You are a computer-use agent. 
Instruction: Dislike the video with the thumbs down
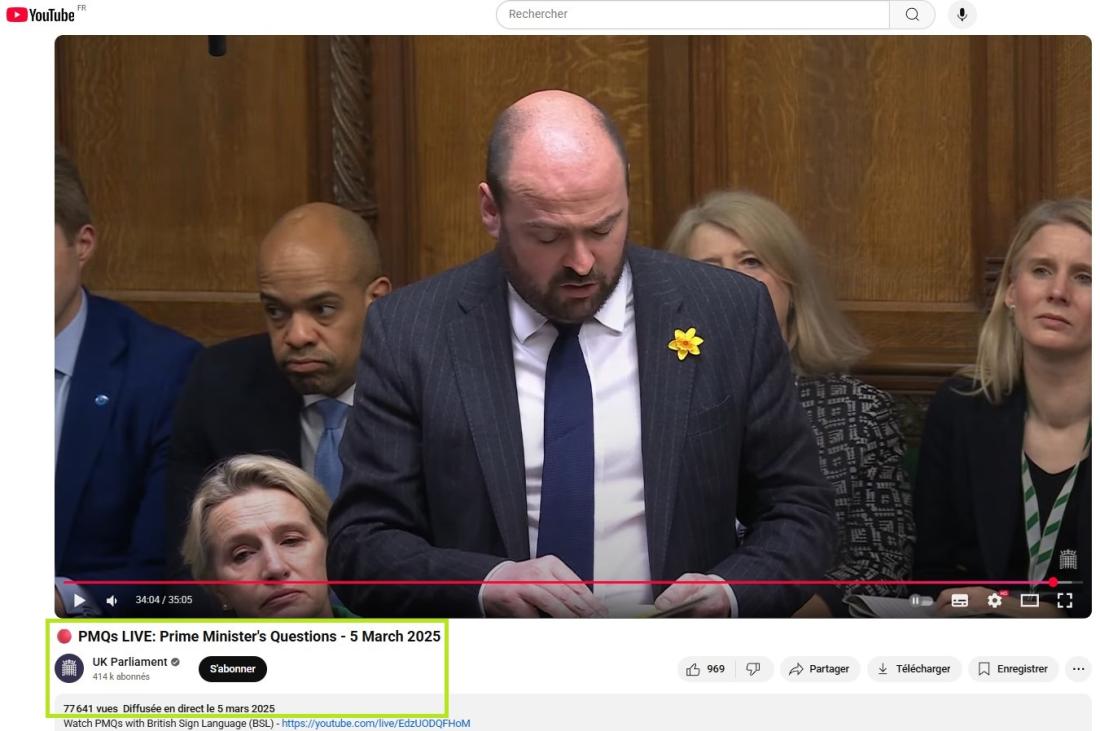(754, 669)
